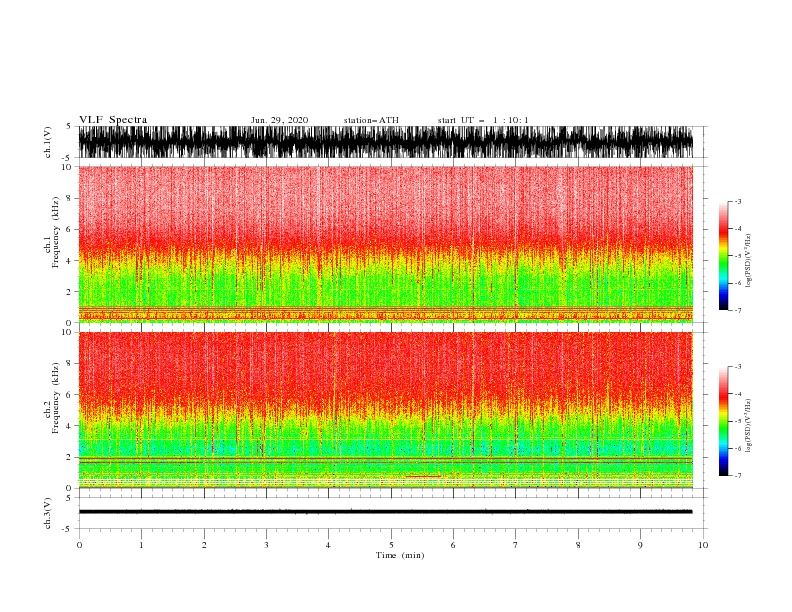Viewport: 792px width, 612px height.
Task: Click time axis tick label "7"
Action: point(516,545)
